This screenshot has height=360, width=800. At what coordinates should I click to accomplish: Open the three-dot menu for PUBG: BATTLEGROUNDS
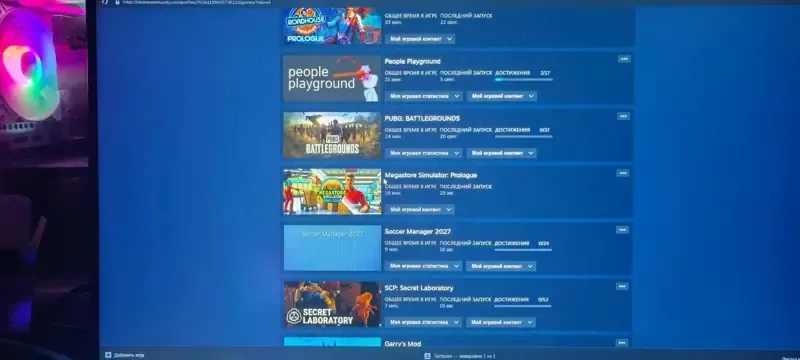[x=623, y=116]
